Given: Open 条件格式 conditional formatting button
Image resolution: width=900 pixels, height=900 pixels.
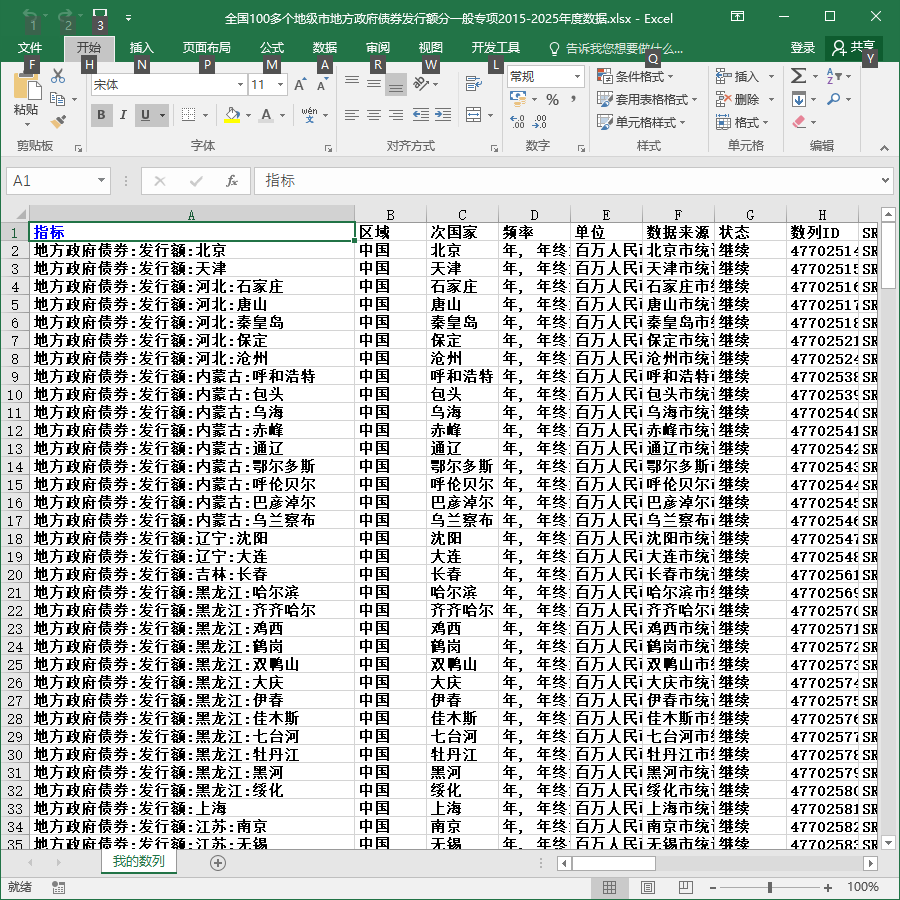Looking at the screenshot, I should click(635, 76).
